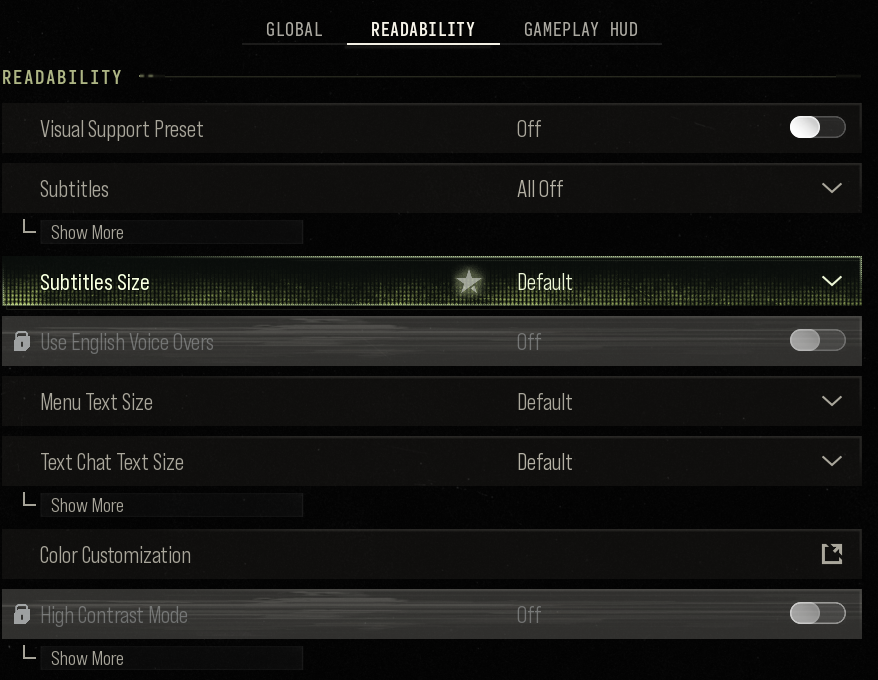The image size is (878, 680).
Task: Show More options below Text Chat Text Size
Action: point(171,505)
